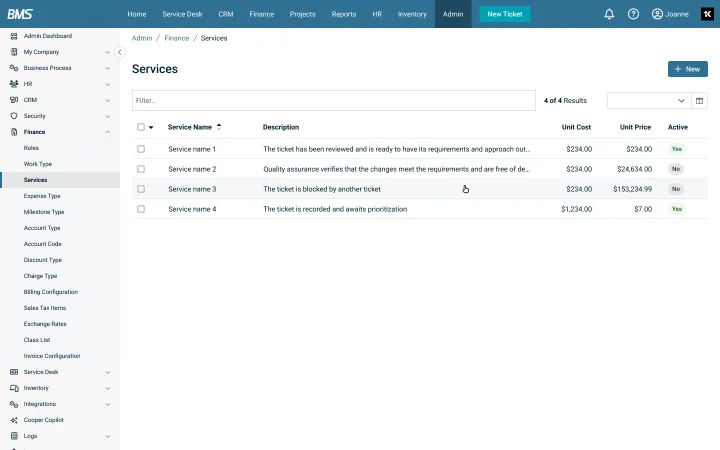This screenshot has width=720, height=450.
Task: Click the Kaseya logo icon at top right
Action: pos(707,14)
